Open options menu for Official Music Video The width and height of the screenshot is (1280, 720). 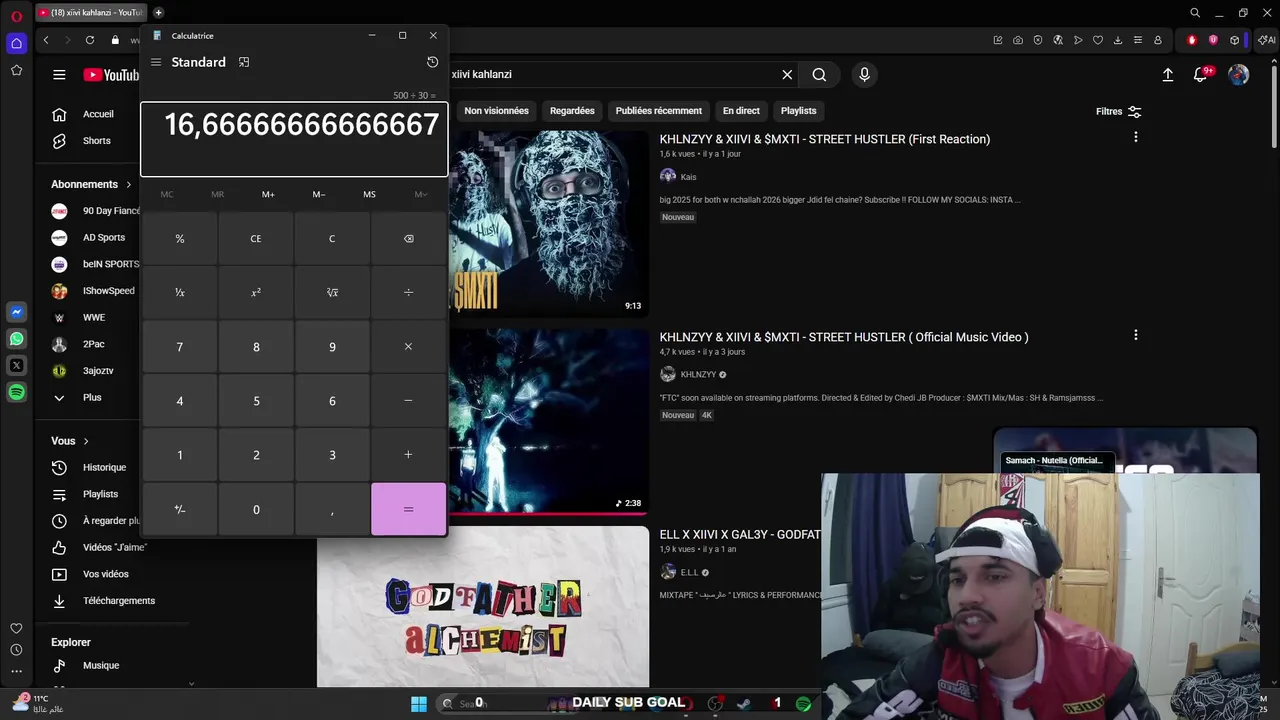[1135, 335]
